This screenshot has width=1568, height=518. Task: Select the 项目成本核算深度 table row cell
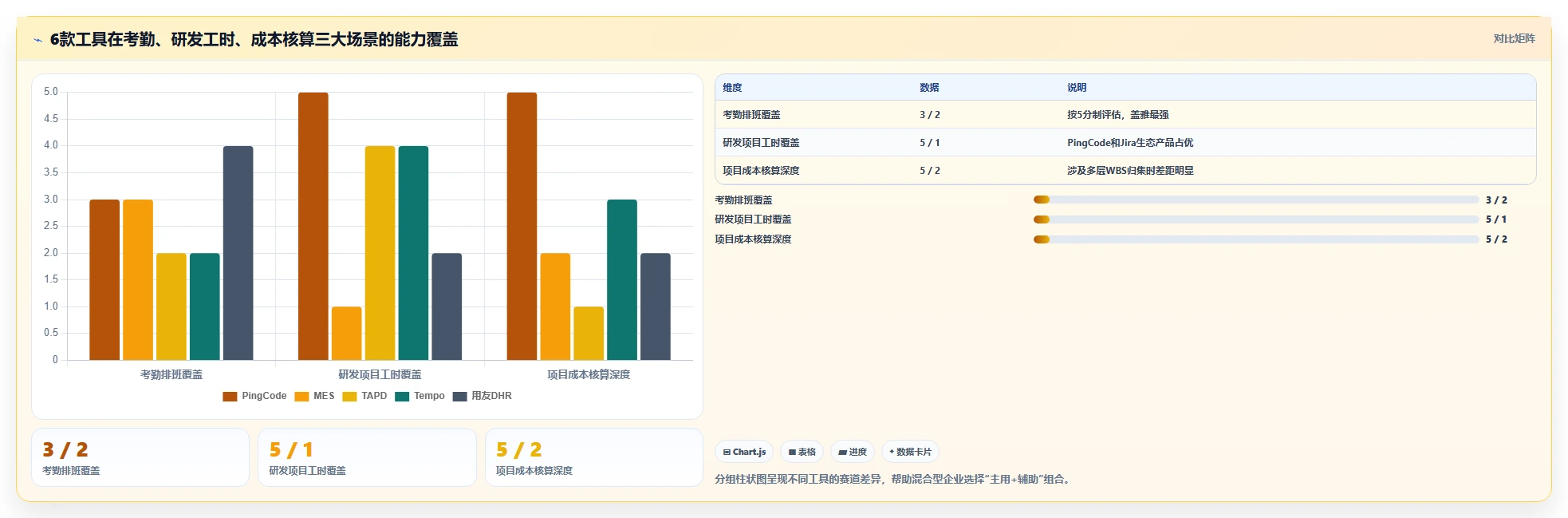[761, 171]
